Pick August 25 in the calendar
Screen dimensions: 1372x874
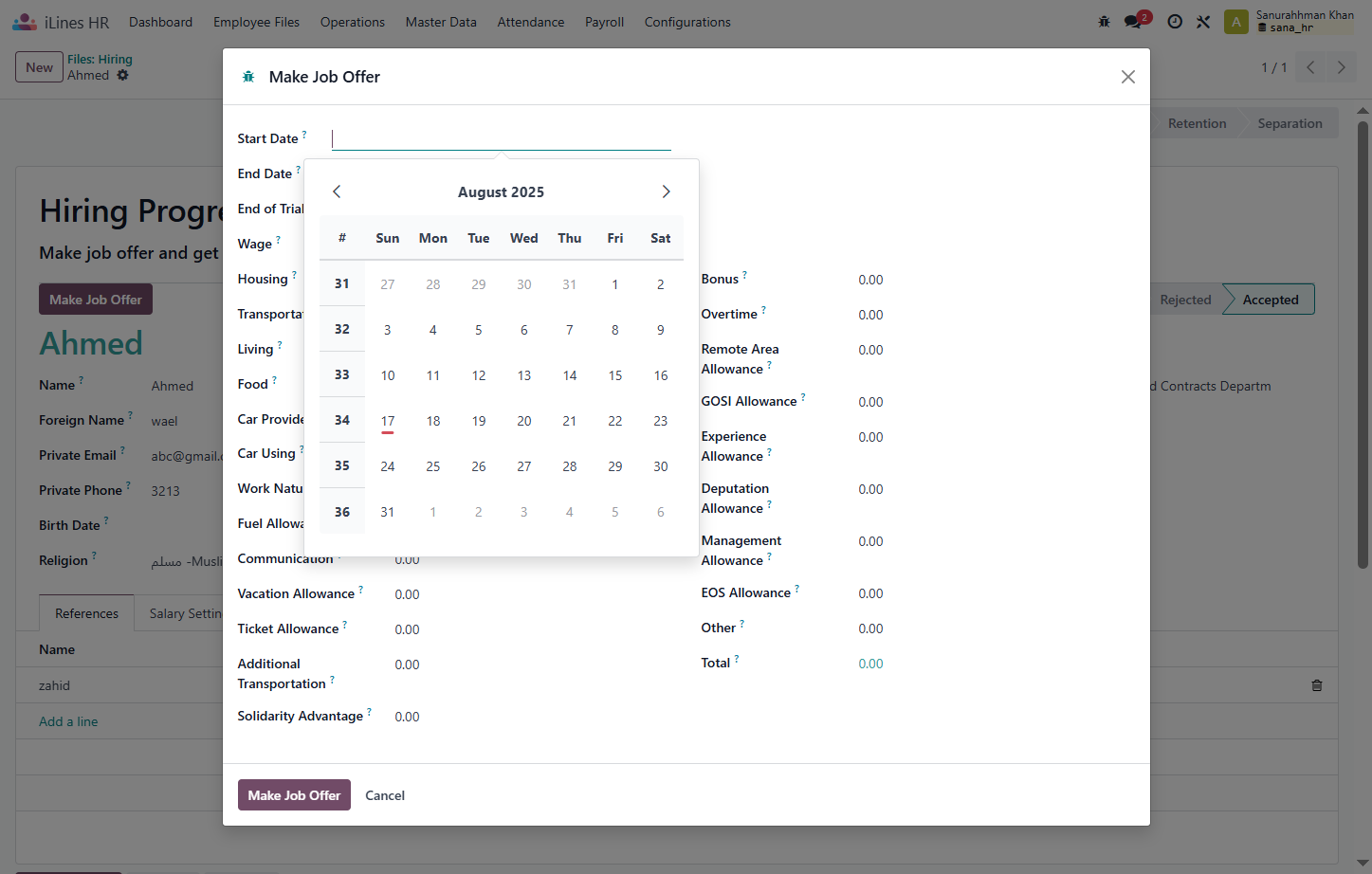tap(433, 466)
